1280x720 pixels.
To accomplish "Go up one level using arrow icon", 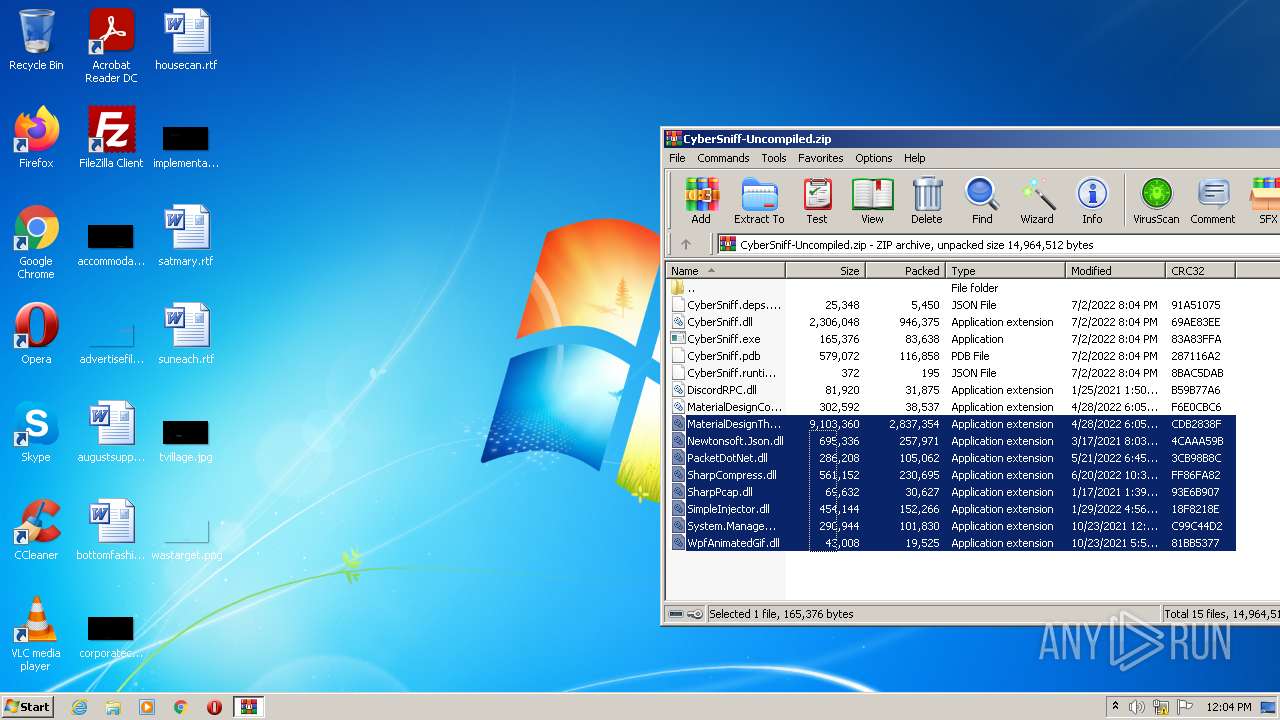I will (x=686, y=244).
